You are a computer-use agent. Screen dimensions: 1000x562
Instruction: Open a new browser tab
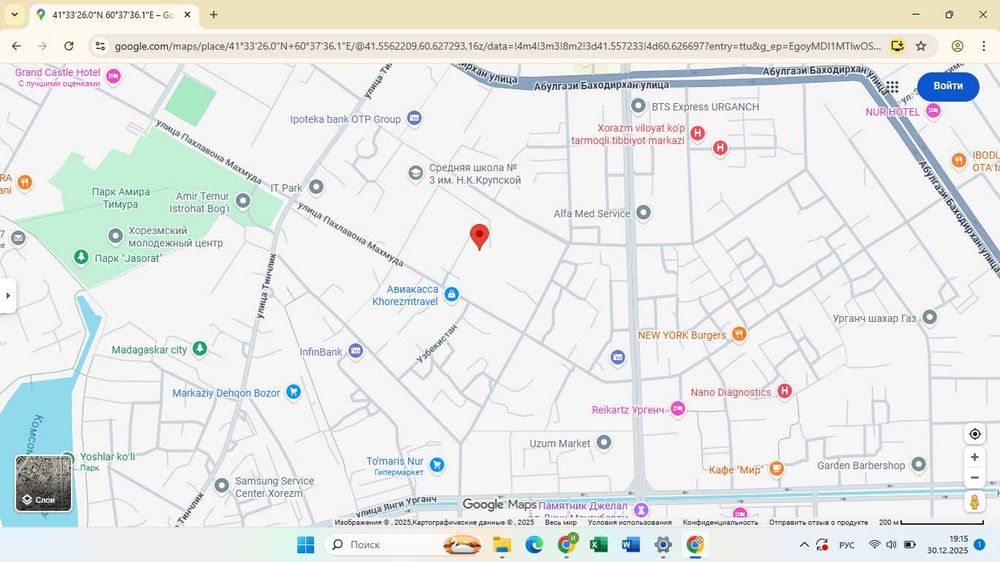point(214,14)
